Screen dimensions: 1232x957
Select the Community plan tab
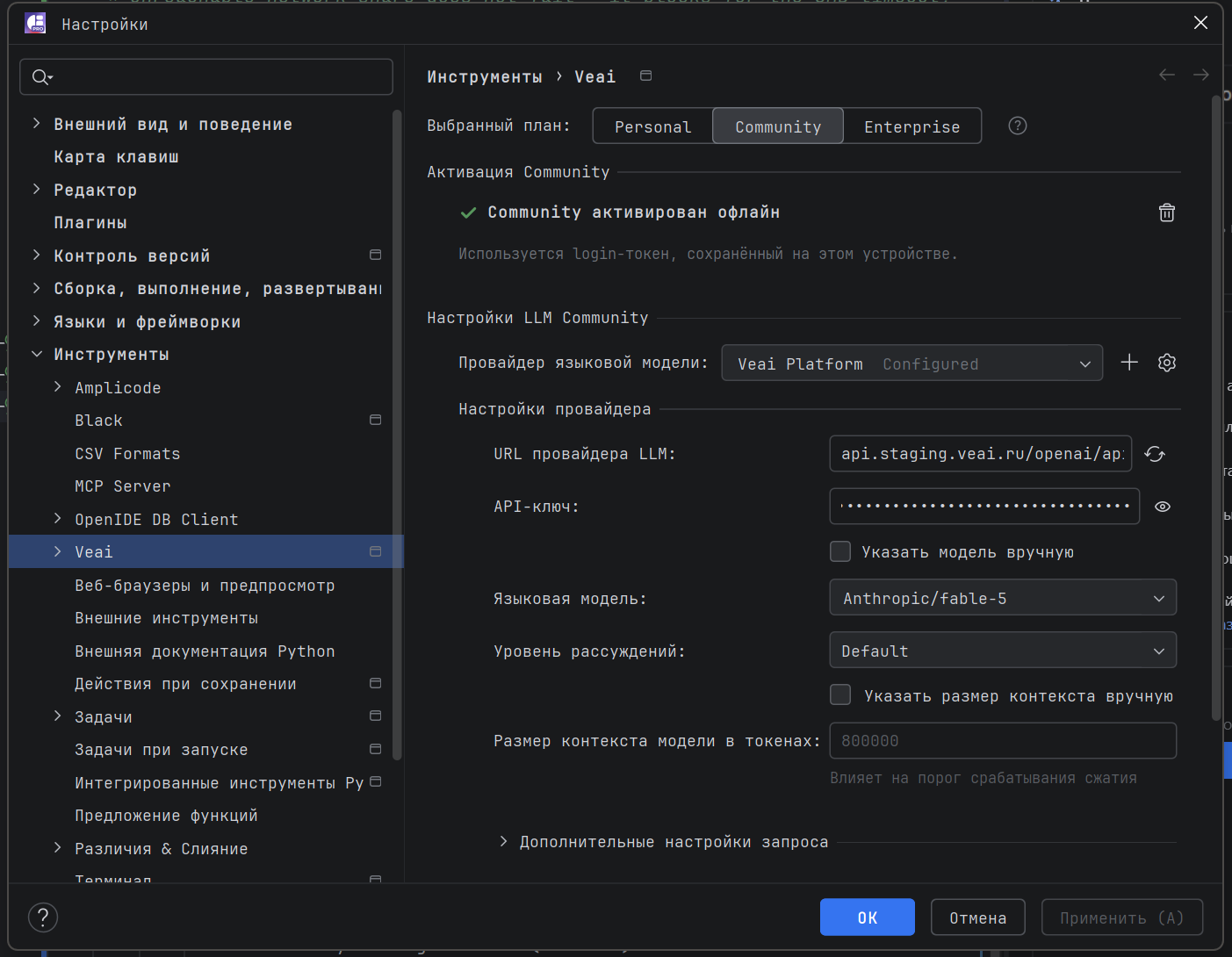pyautogui.click(x=778, y=126)
